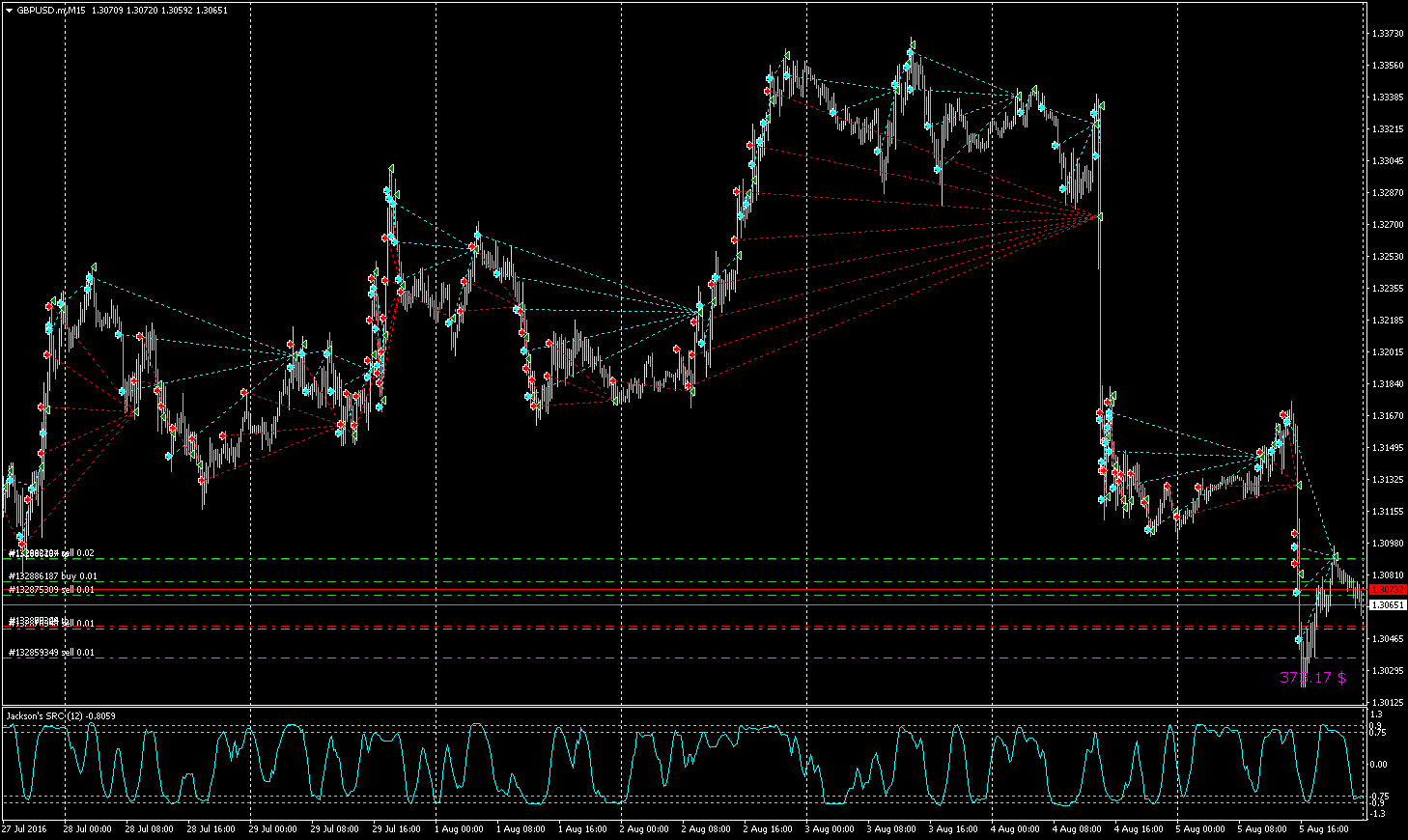Click the red 1.30732 price tag
This screenshot has height=840, width=1408.
tap(1388, 589)
